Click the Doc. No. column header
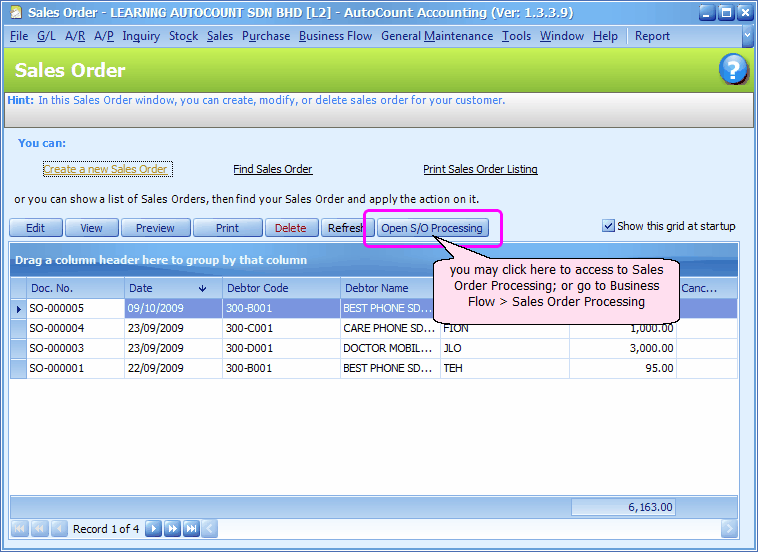Image resolution: width=758 pixels, height=552 pixels. 76,289
